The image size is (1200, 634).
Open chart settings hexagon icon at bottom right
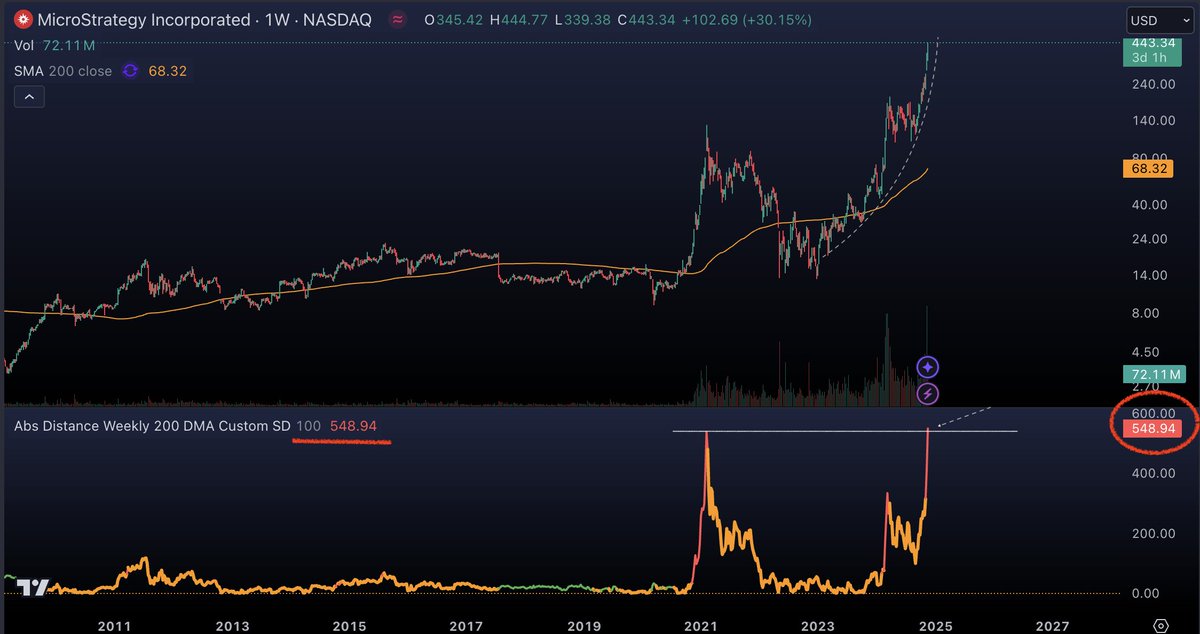tap(1160, 625)
